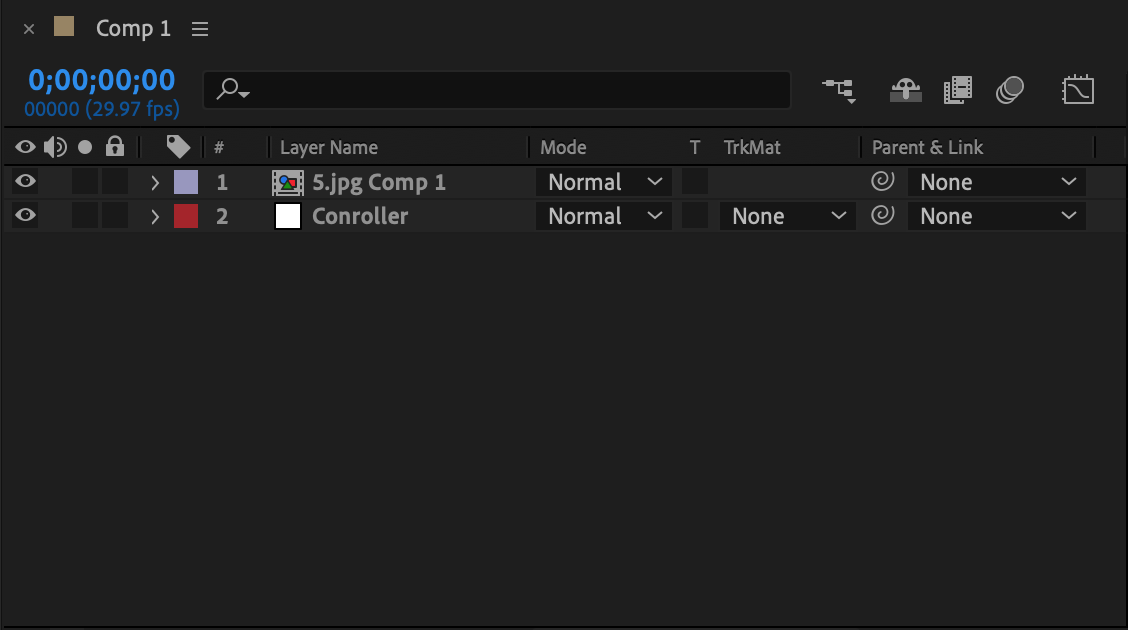This screenshot has height=630, width=1128.
Task: Open TrkMat dropdown for the Conroller layer
Action: 788,216
